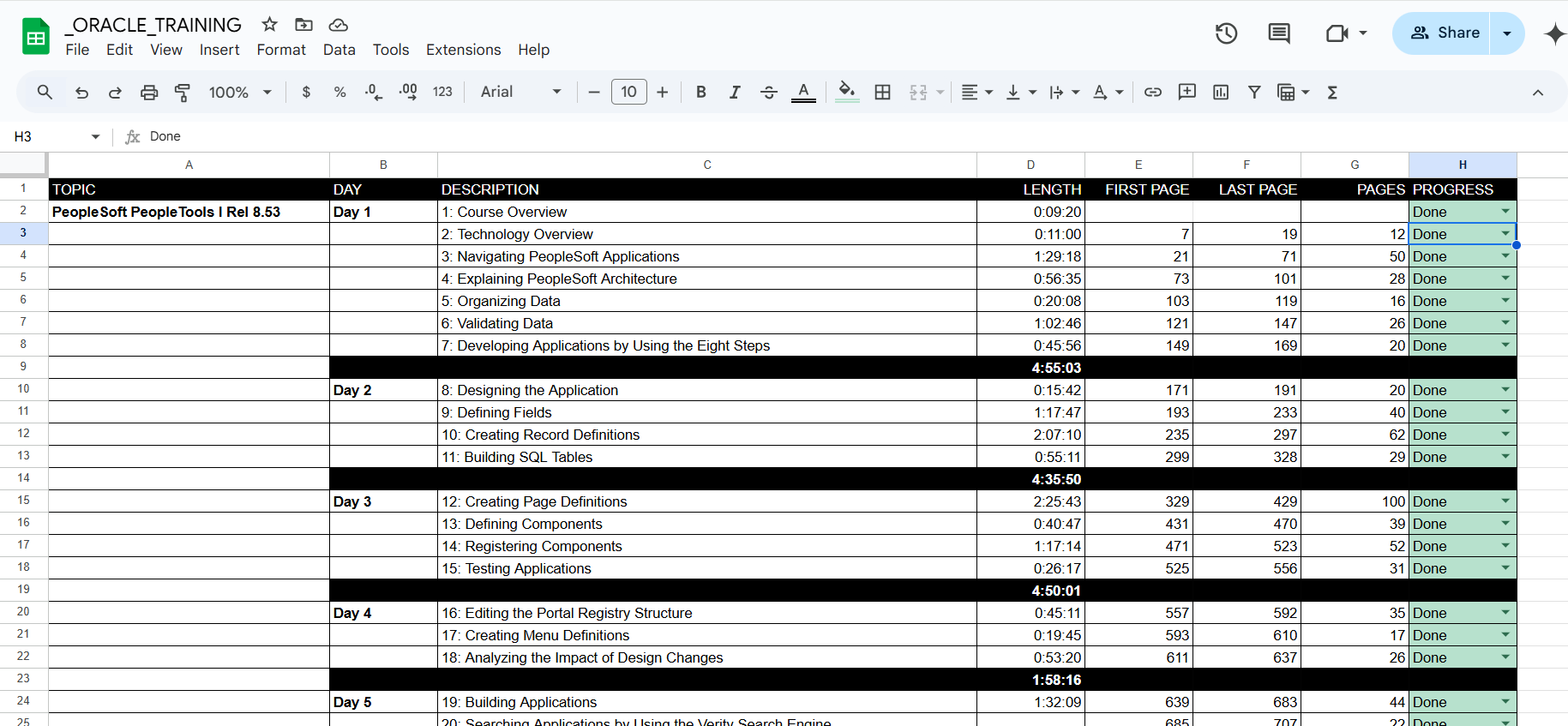Open vertical align dropdown
This screenshot has height=726, width=1568.
(x=1020, y=92)
